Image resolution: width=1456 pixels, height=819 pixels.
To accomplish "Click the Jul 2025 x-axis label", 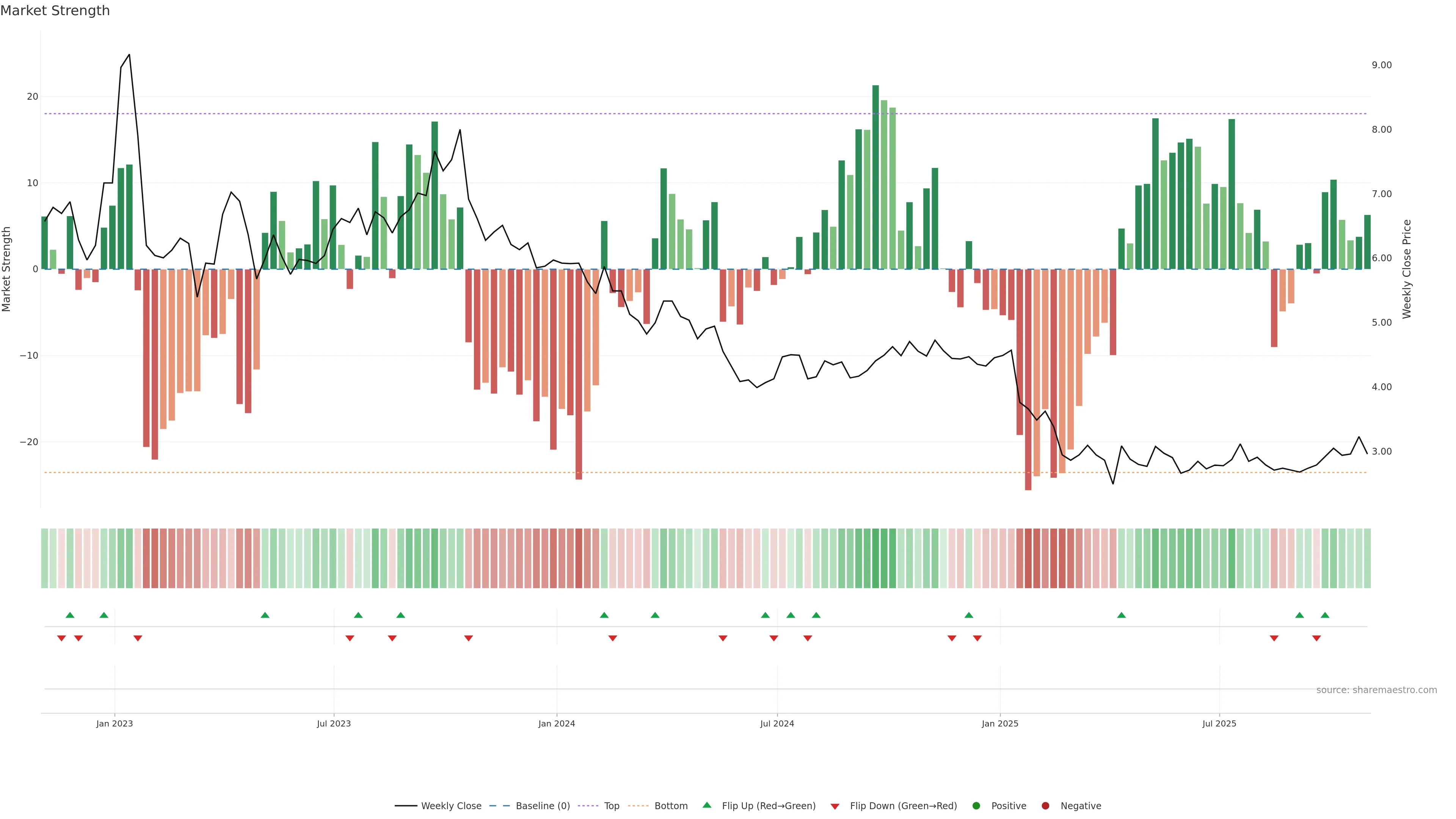I will click(1219, 723).
